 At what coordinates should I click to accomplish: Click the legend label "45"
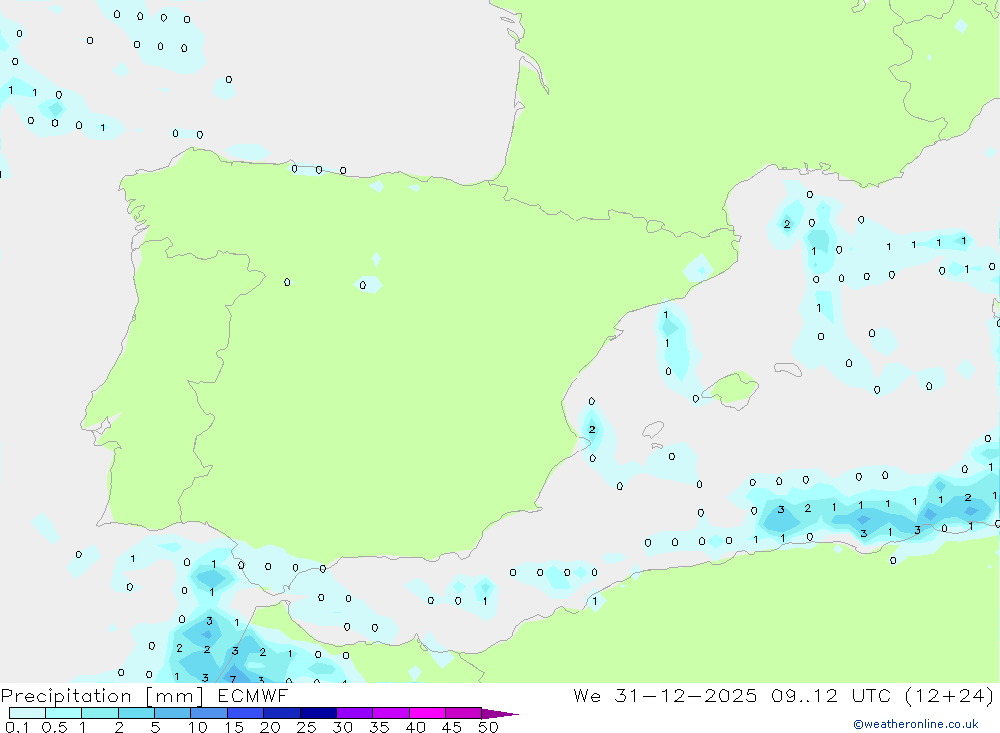[452, 727]
